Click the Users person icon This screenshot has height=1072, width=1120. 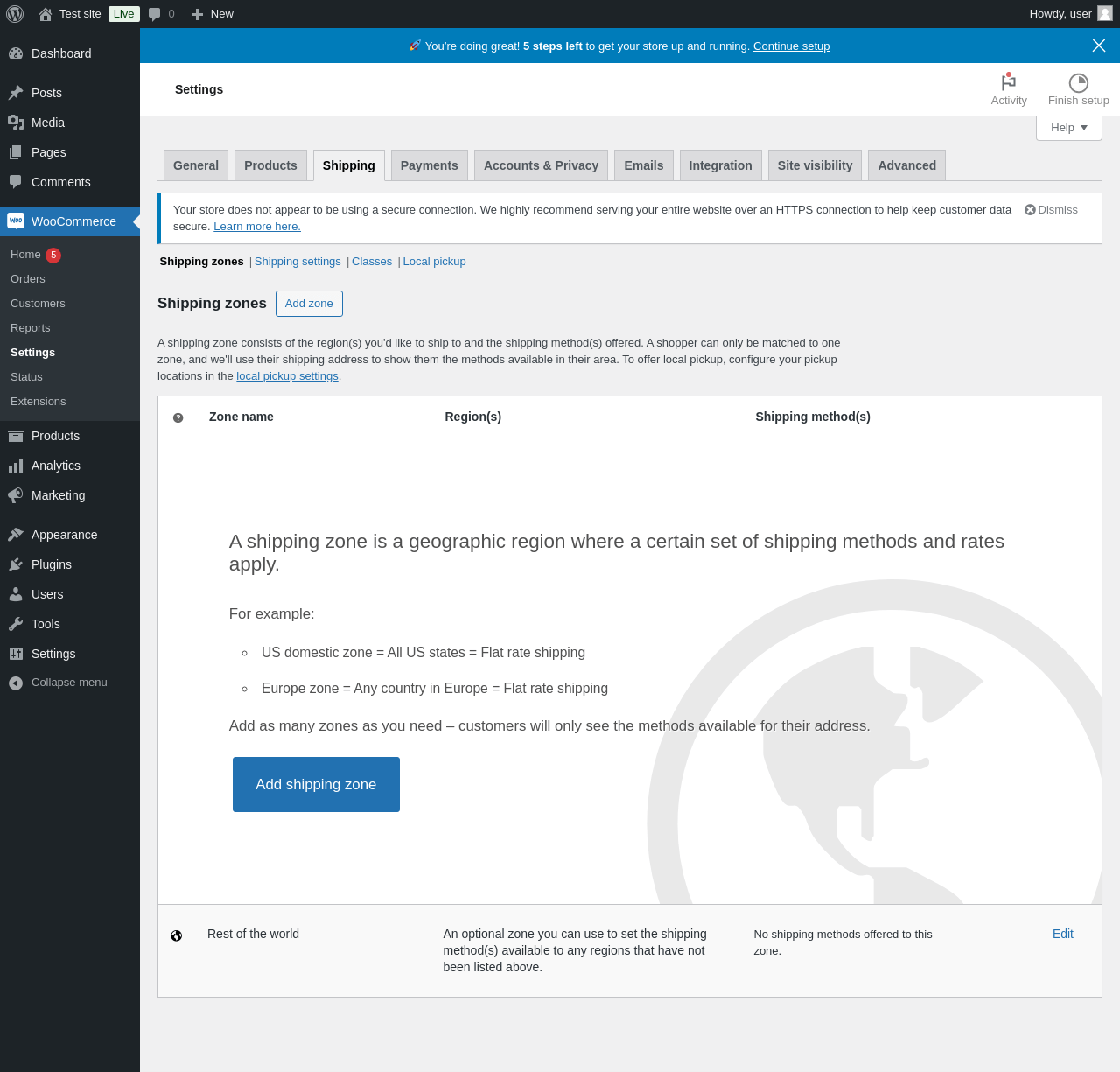point(16,594)
